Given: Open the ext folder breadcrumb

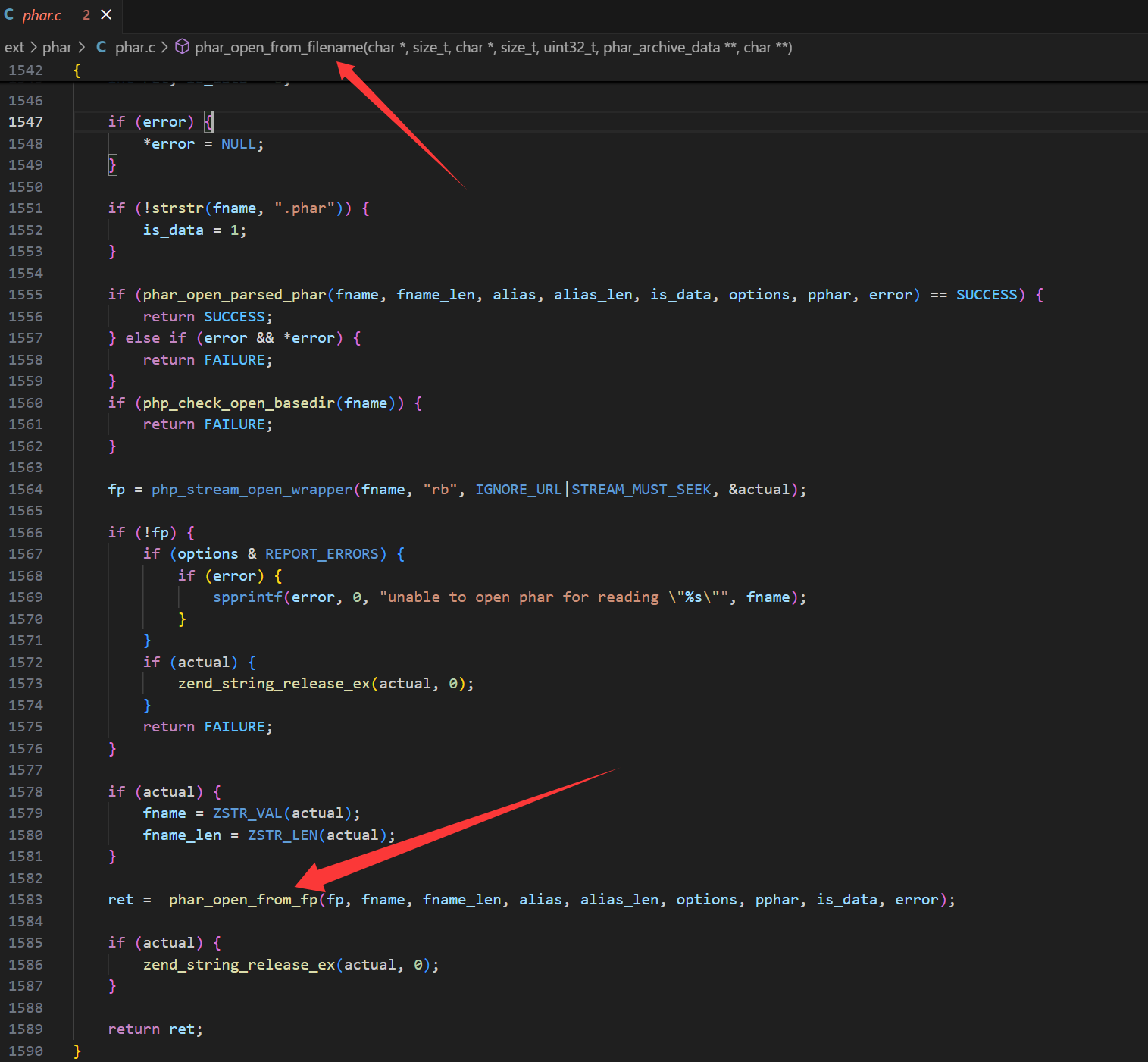Looking at the screenshot, I should click(14, 47).
